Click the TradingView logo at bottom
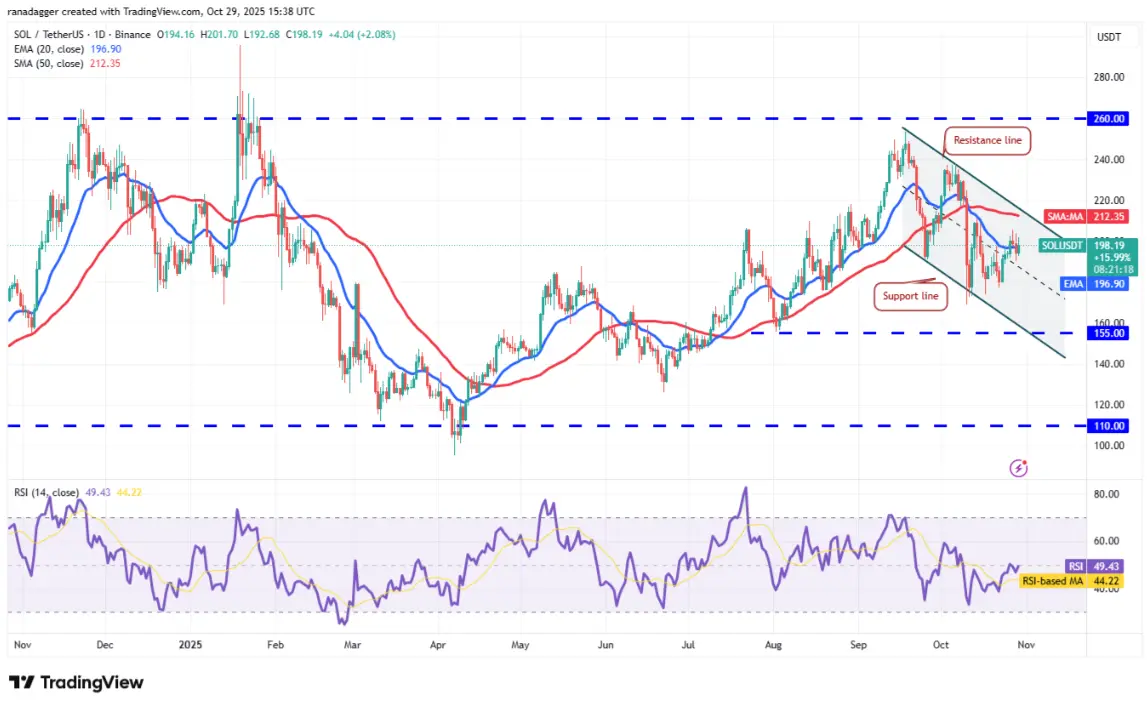This screenshot has width=1147, height=704. 76,683
